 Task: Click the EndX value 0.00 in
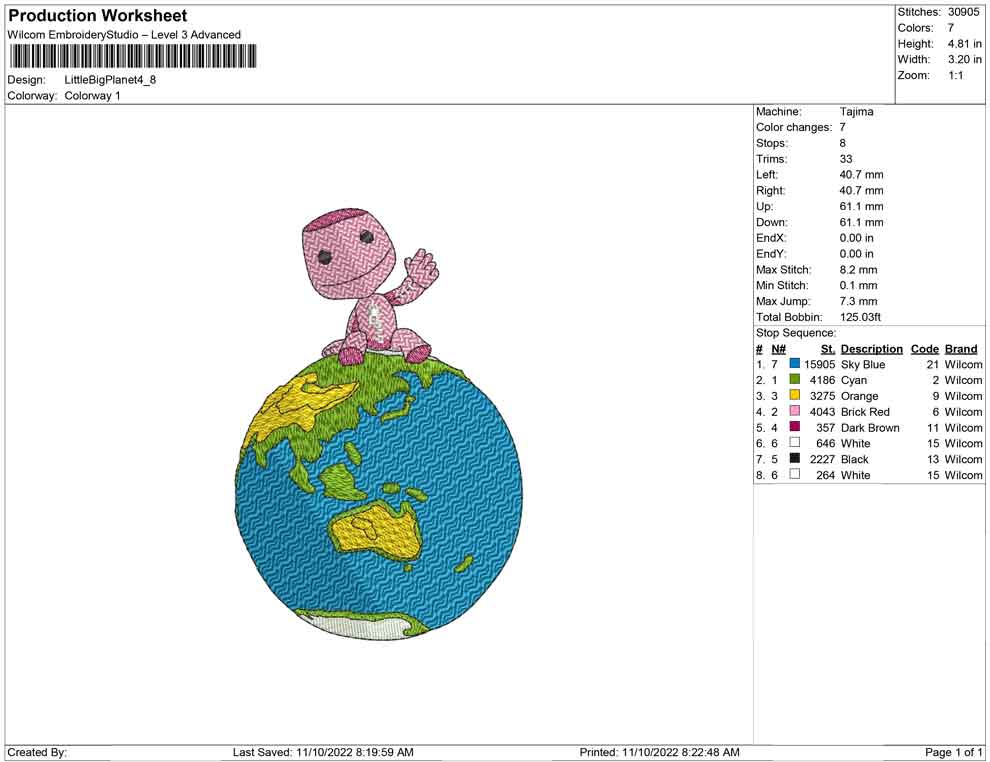point(856,238)
